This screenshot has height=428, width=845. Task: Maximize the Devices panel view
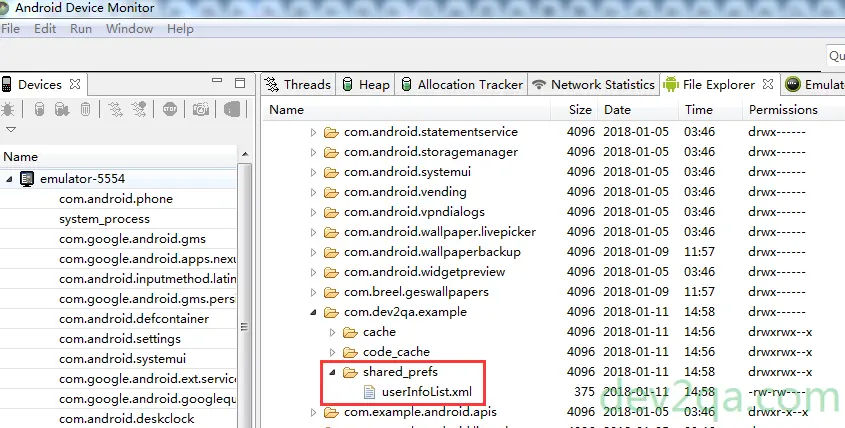[240, 82]
